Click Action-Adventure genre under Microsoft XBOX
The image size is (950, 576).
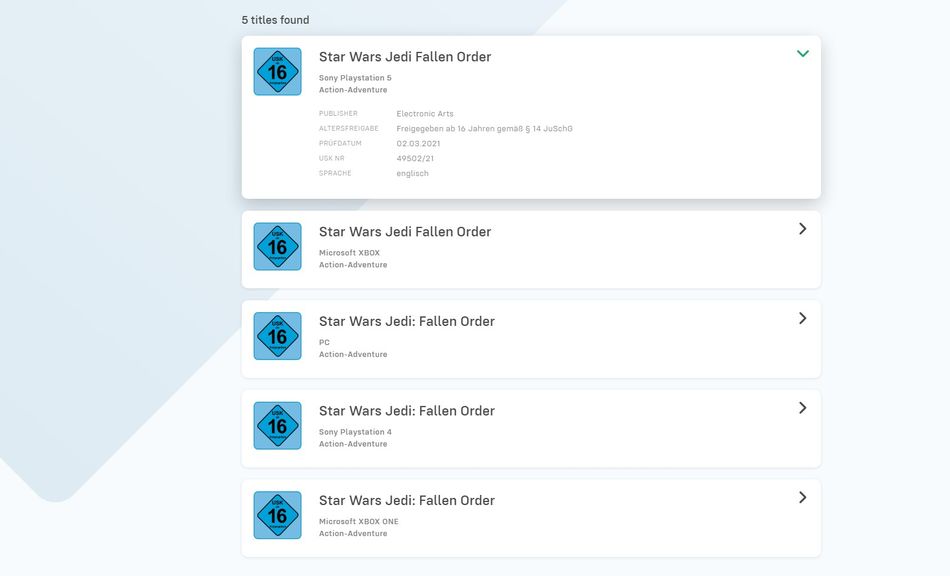click(x=353, y=265)
